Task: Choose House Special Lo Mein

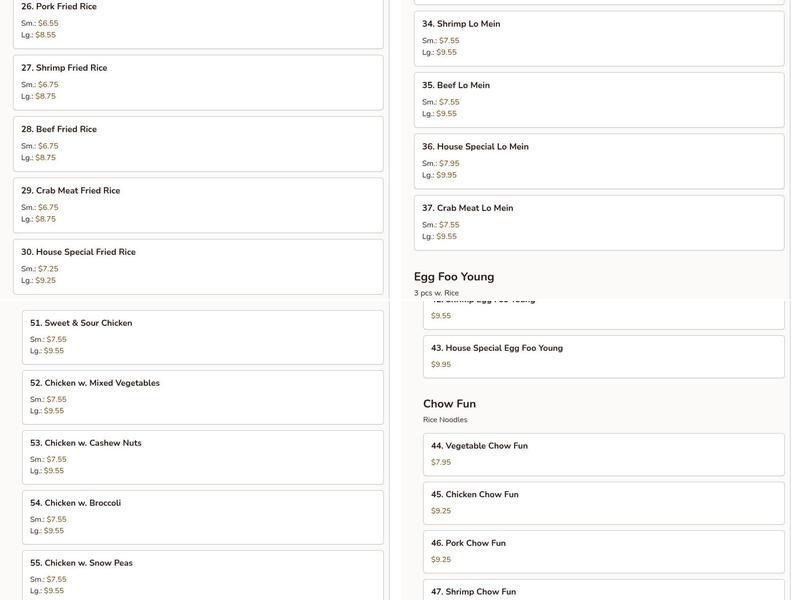Action: (x=599, y=160)
